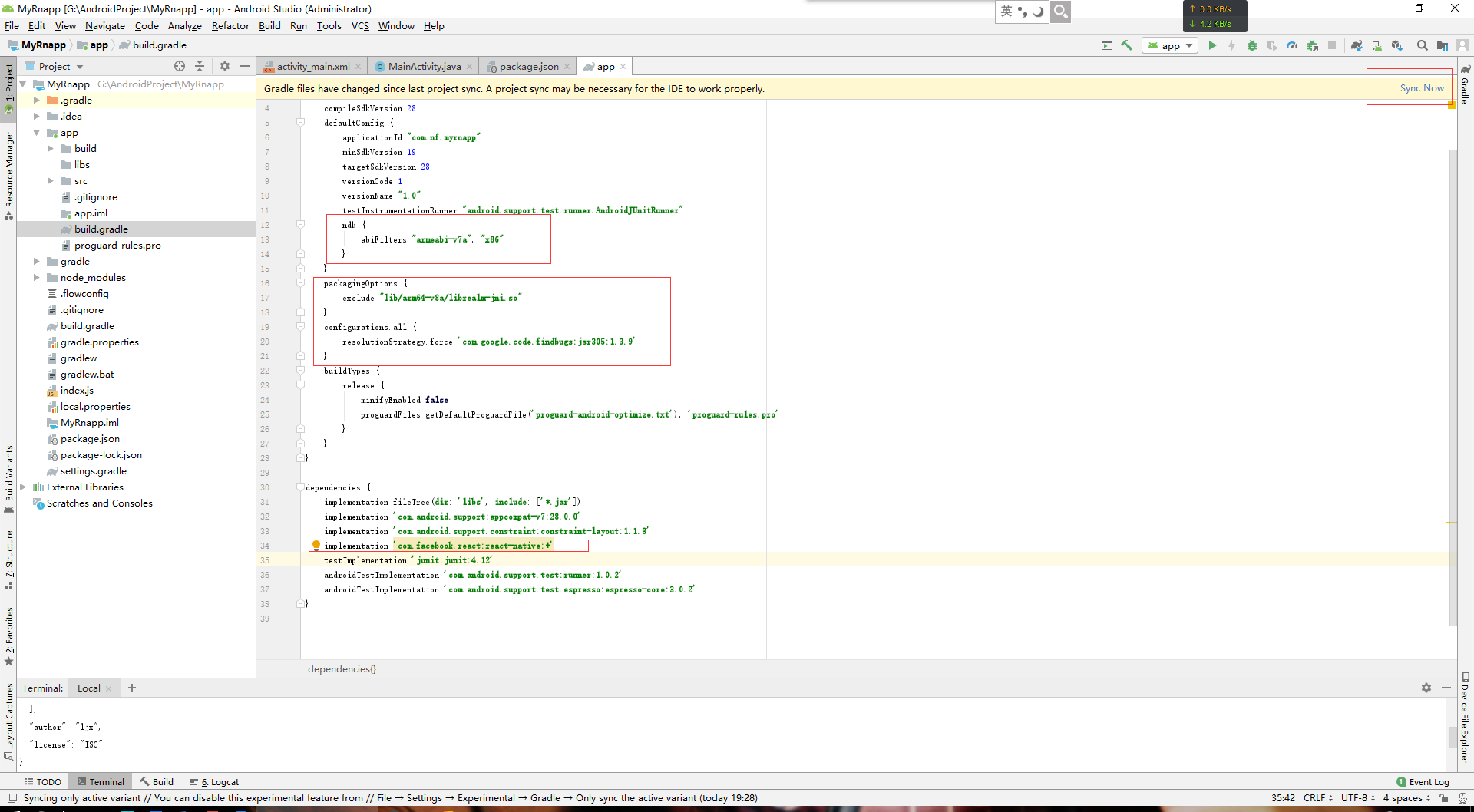Click Sync Project with Gradle Files icon

pyautogui.click(x=1357, y=46)
